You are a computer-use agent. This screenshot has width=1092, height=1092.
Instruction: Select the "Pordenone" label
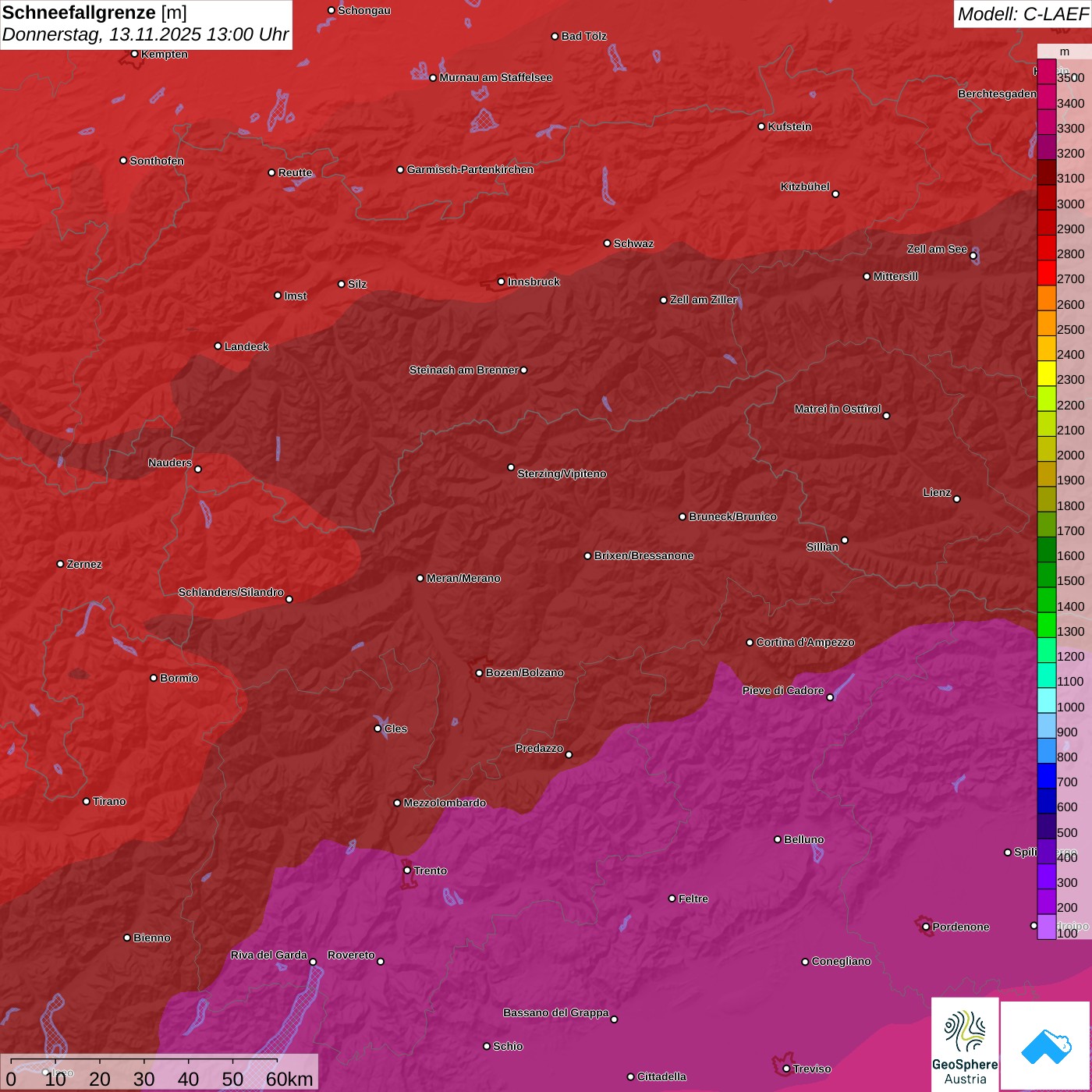pos(961,927)
